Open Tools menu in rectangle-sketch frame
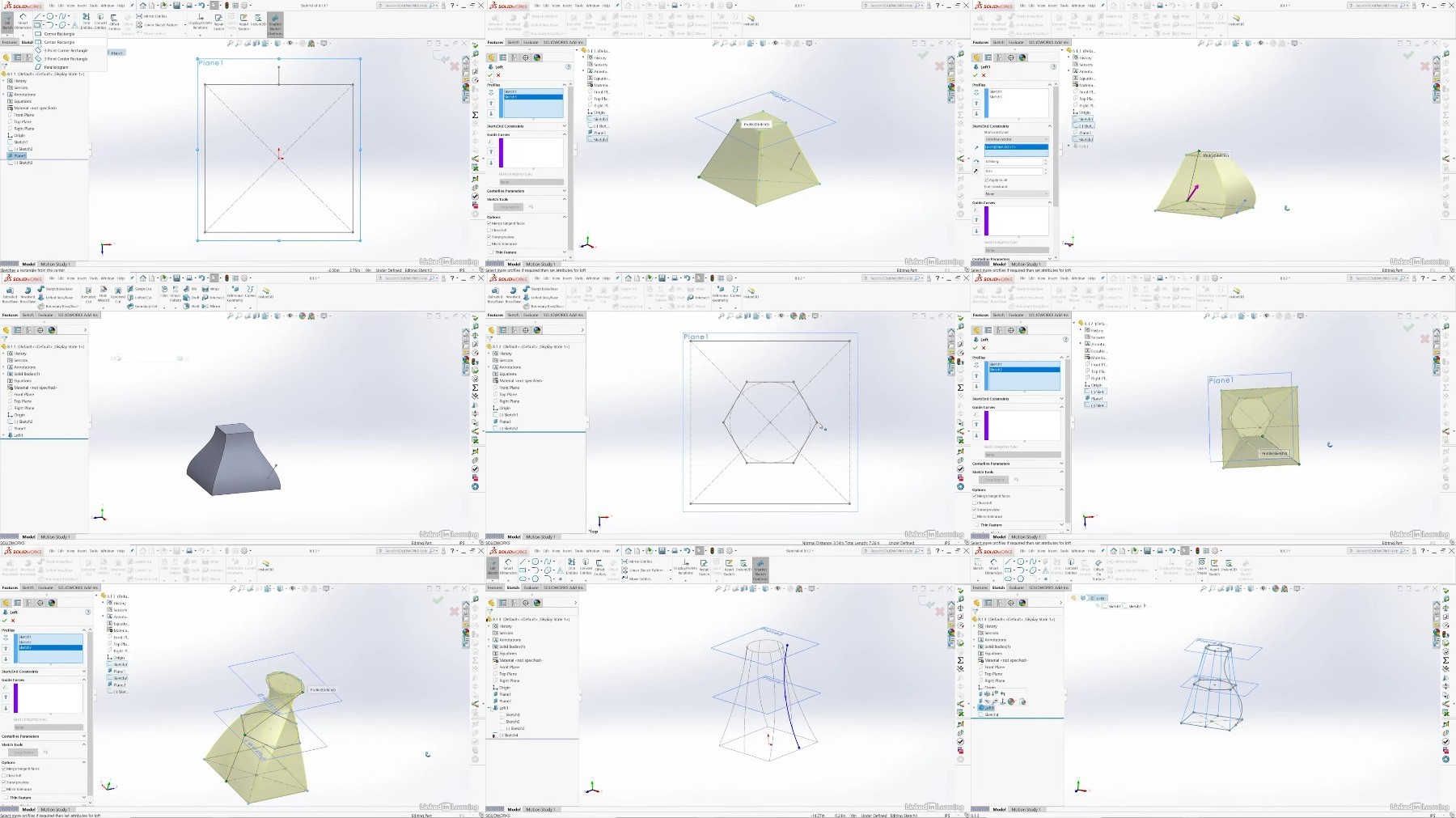Image resolution: width=1456 pixels, height=818 pixels. point(94,6)
